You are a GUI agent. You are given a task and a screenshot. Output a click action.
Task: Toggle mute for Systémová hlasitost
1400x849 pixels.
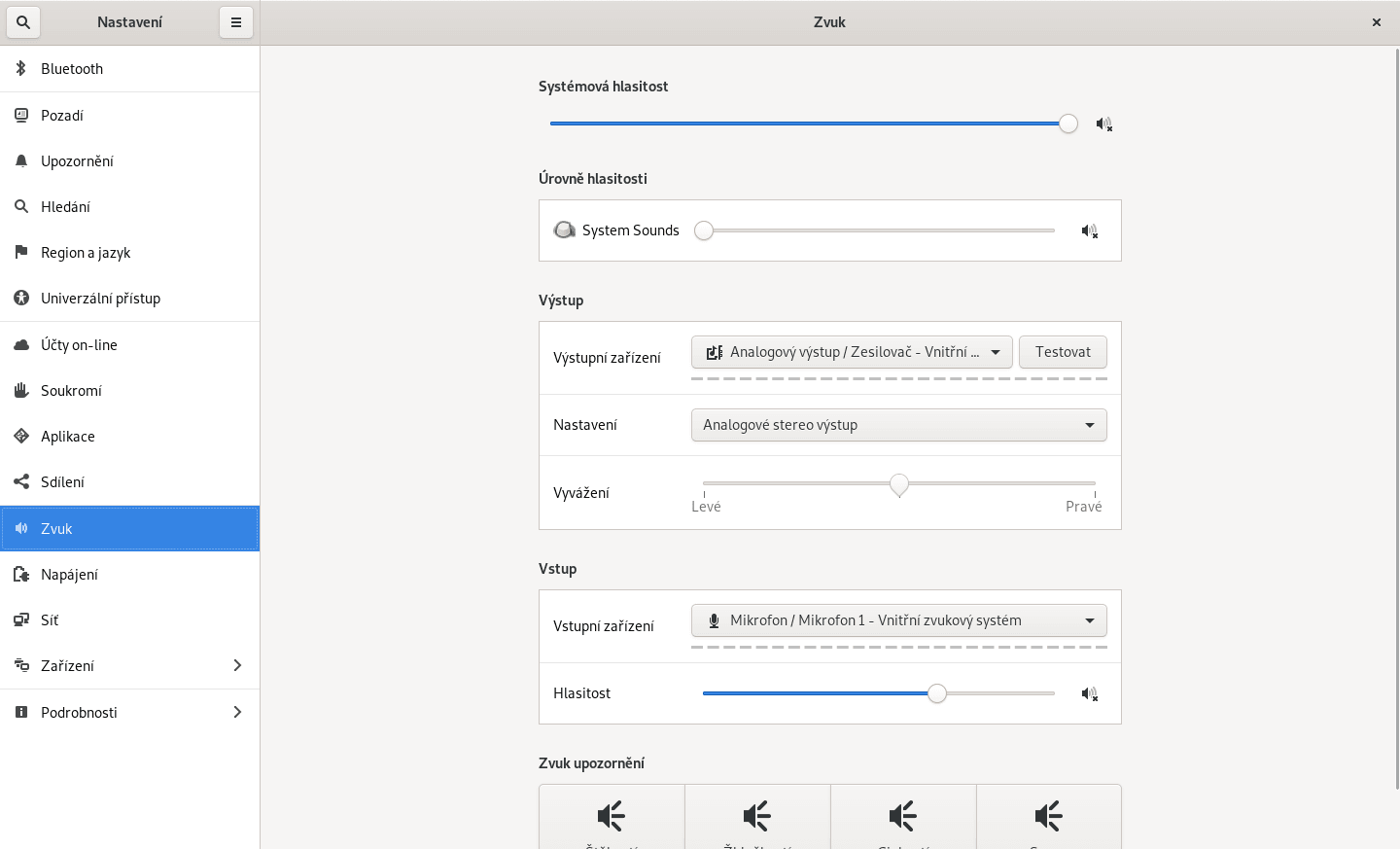tap(1103, 124)
